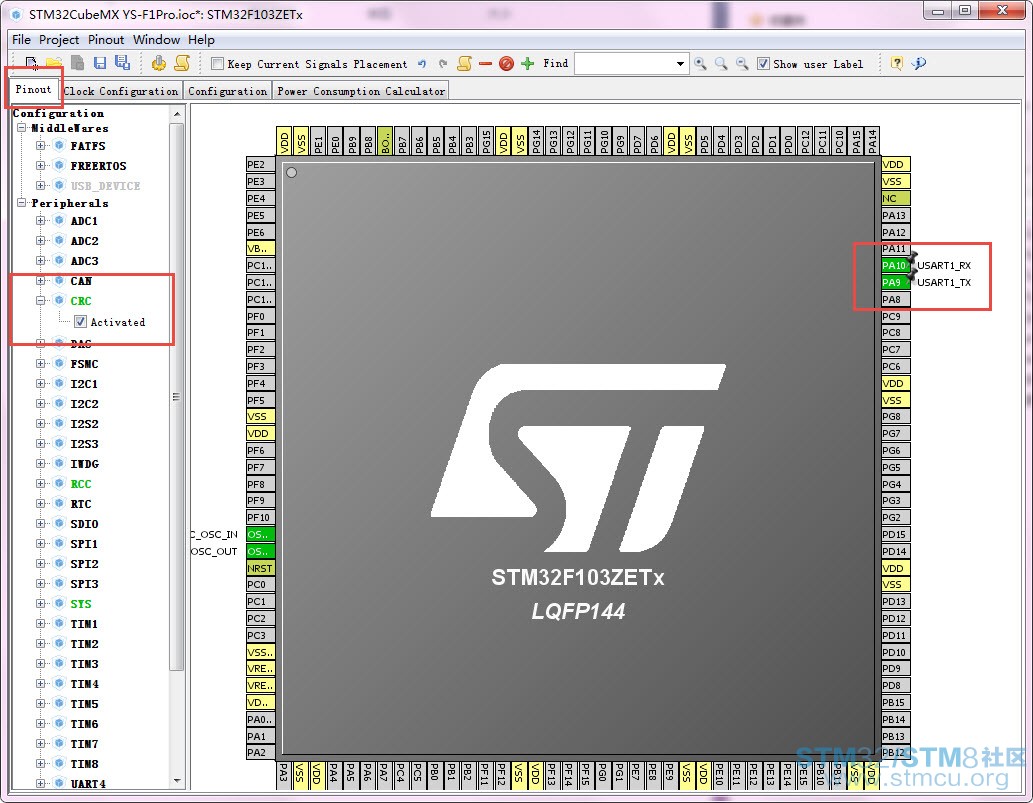Toggle Keep Current Signals Placement checkbox
This screenshot has height=803, width=1033.
tap(217, 64)
